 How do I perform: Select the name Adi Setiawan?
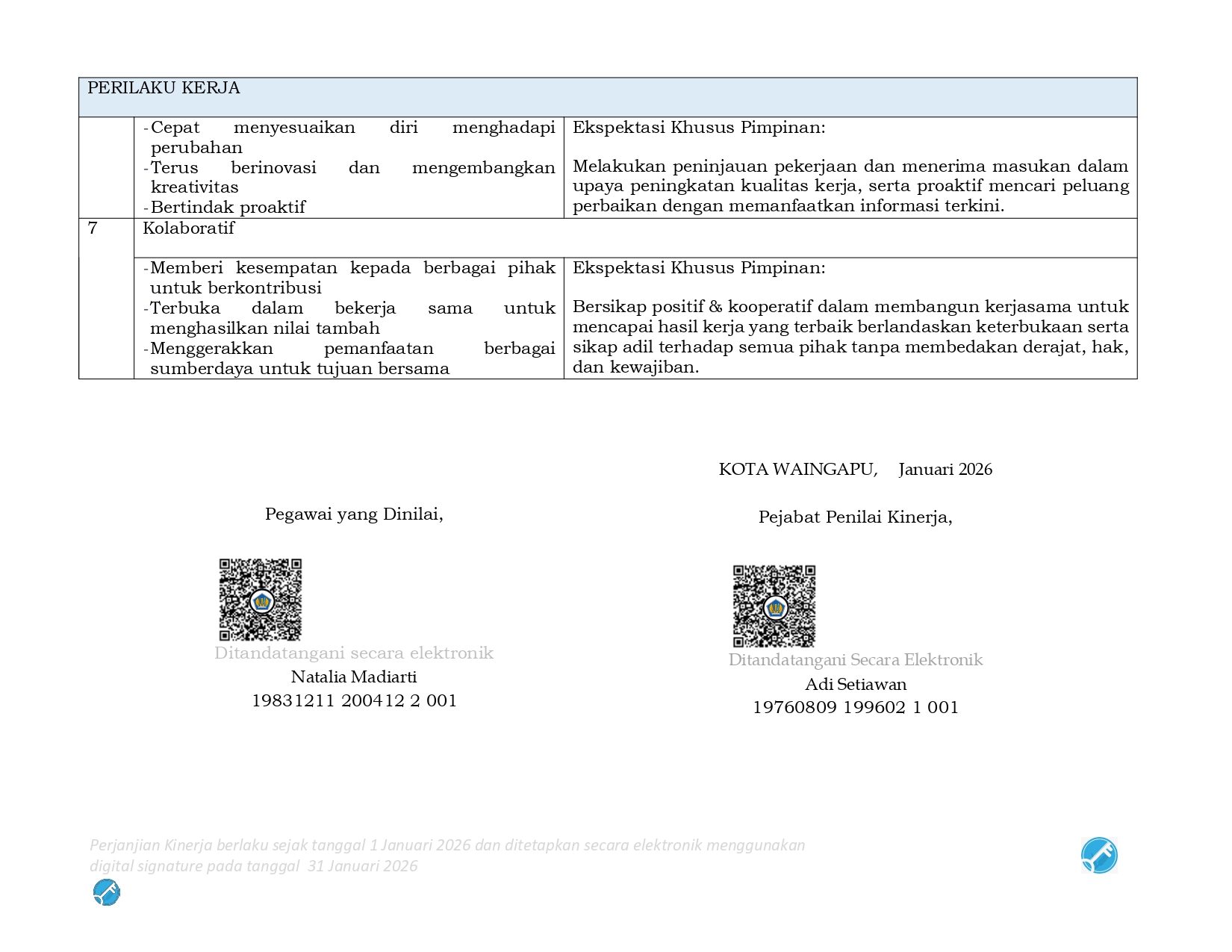(x=856, y=685)
